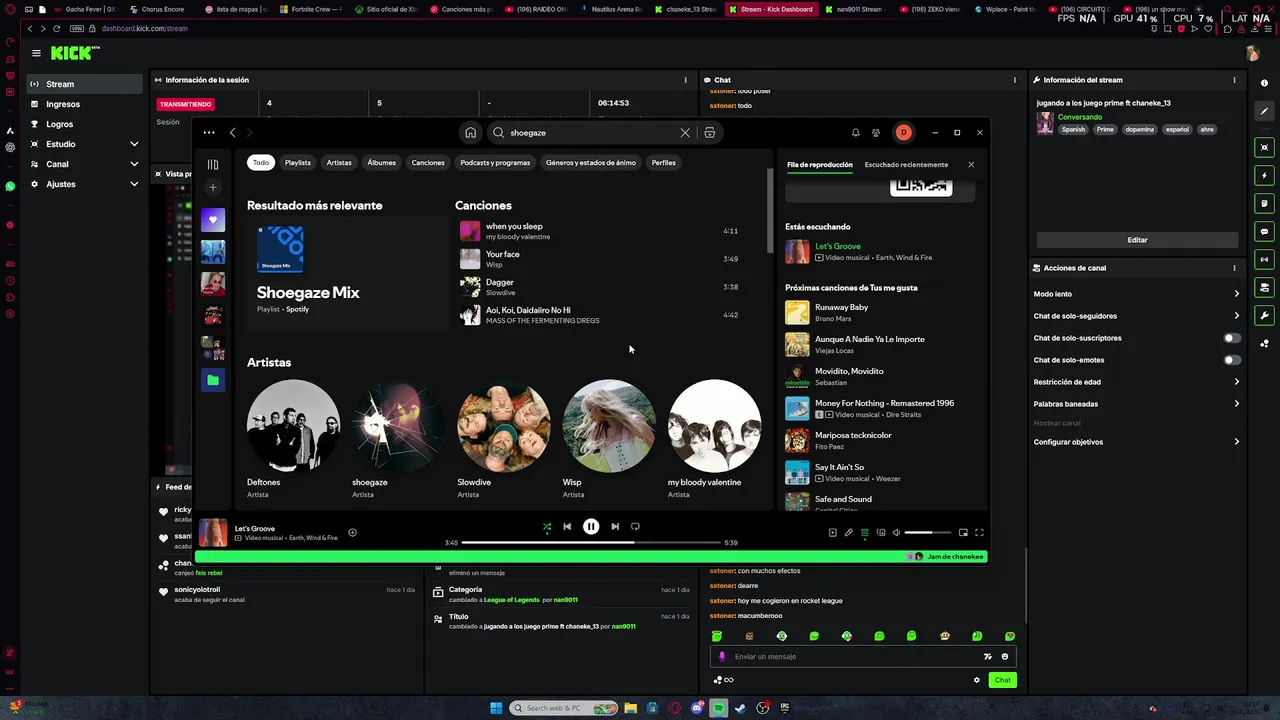Open chat settings gear icon
This screenshot has width=1280, height=720.
(x=977, y=680)
